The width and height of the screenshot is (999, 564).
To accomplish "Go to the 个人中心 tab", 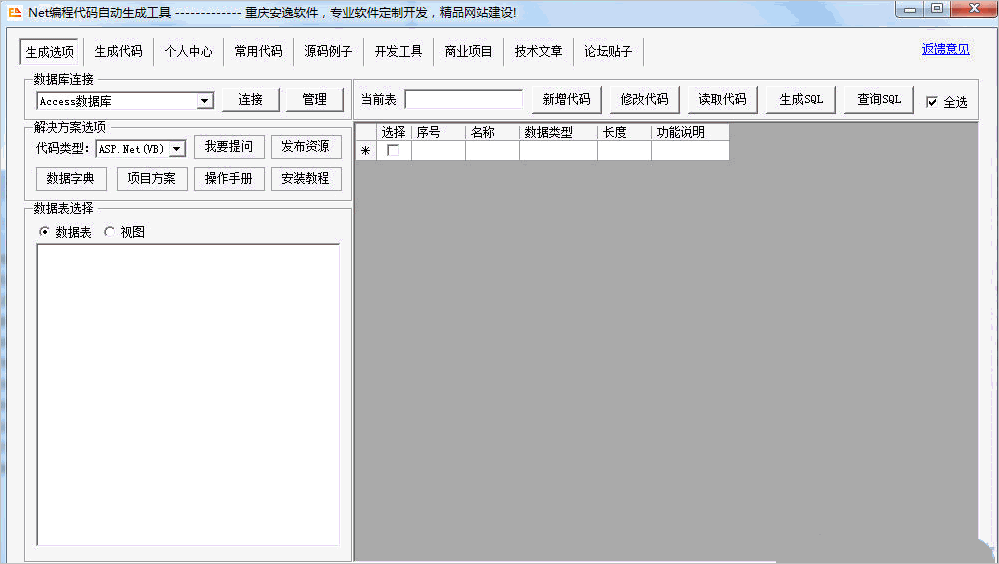I will [189, 52].
